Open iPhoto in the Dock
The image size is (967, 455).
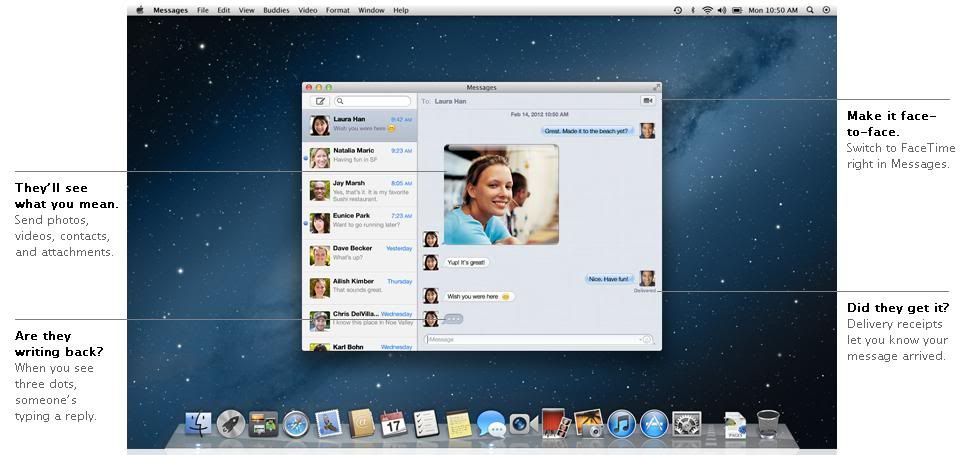(x=588, y=424)
